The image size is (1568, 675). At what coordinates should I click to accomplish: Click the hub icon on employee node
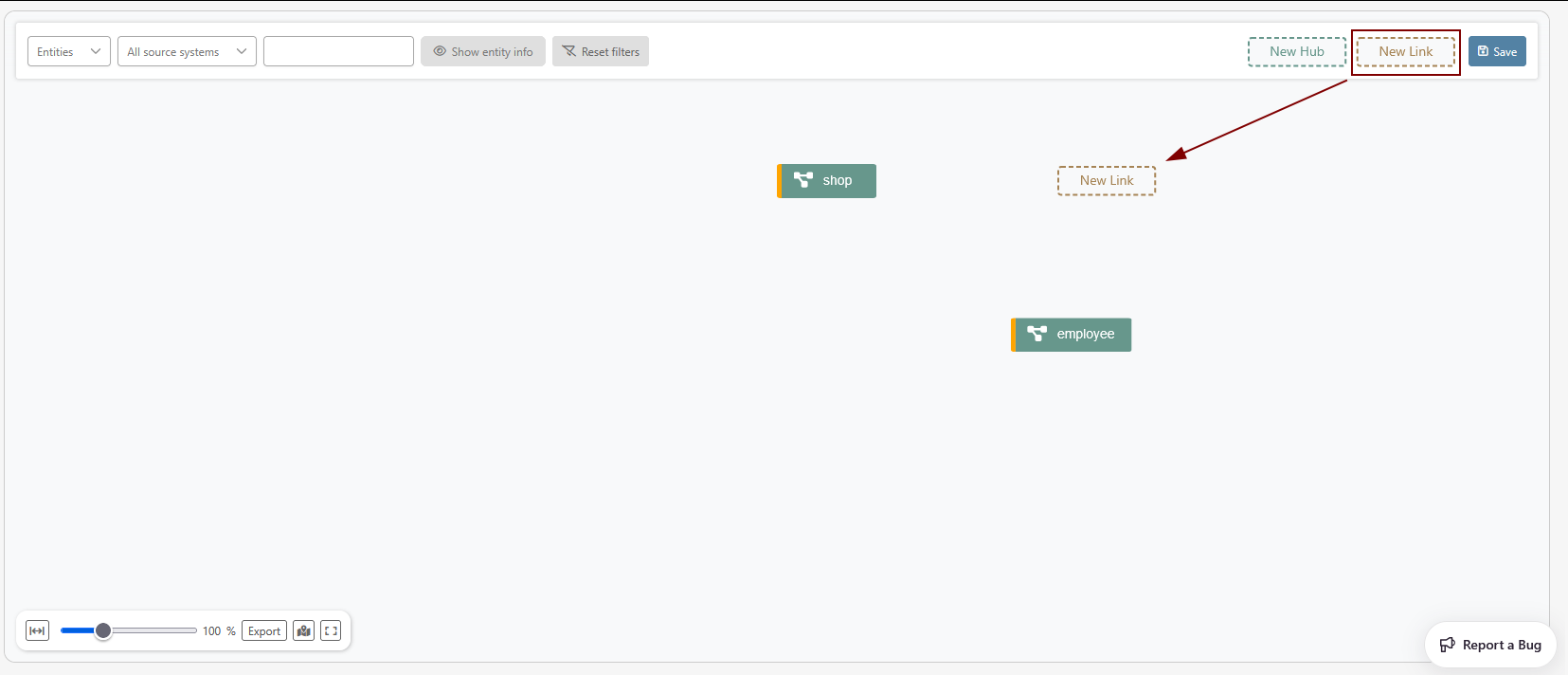tap(1037, 334)
